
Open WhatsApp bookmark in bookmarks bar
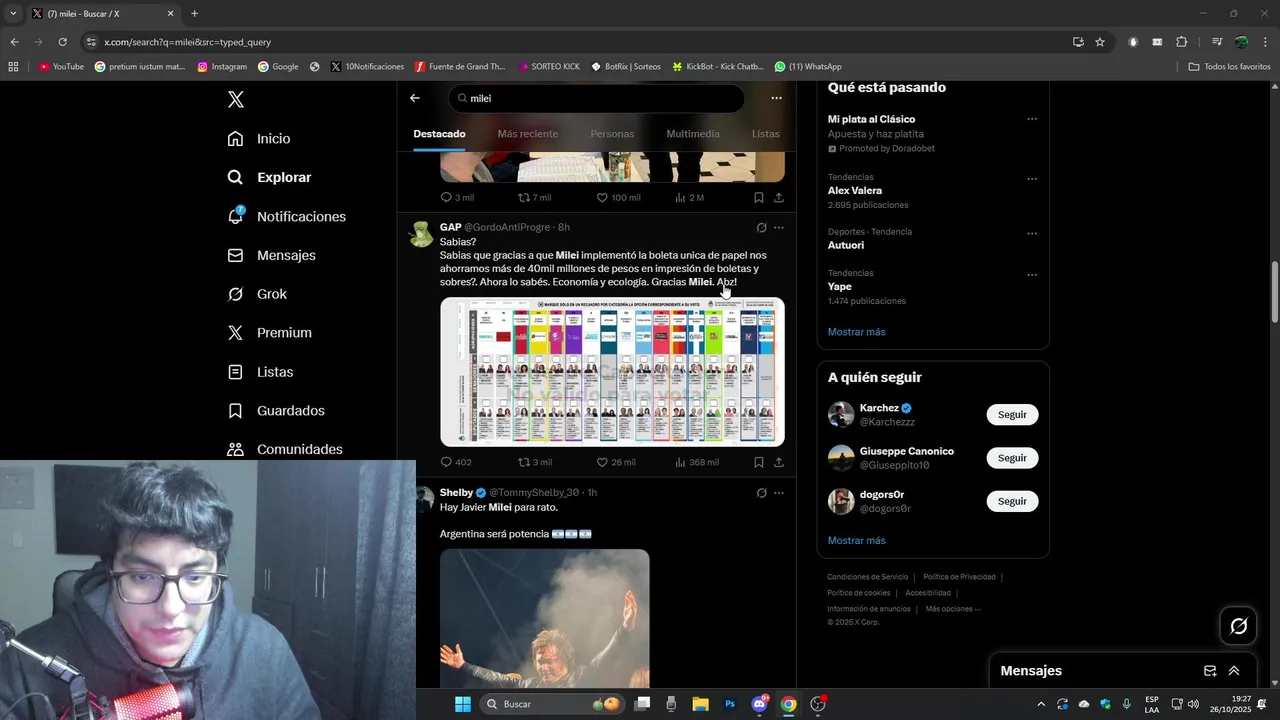point(808,67)
